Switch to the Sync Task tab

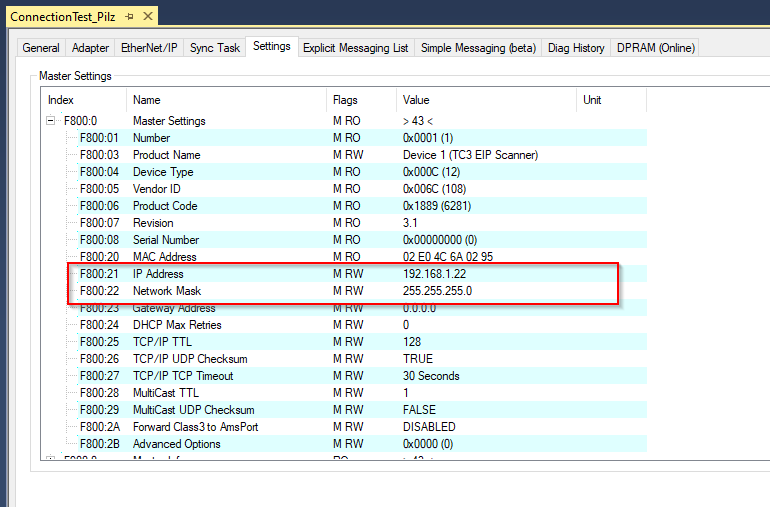215,48
